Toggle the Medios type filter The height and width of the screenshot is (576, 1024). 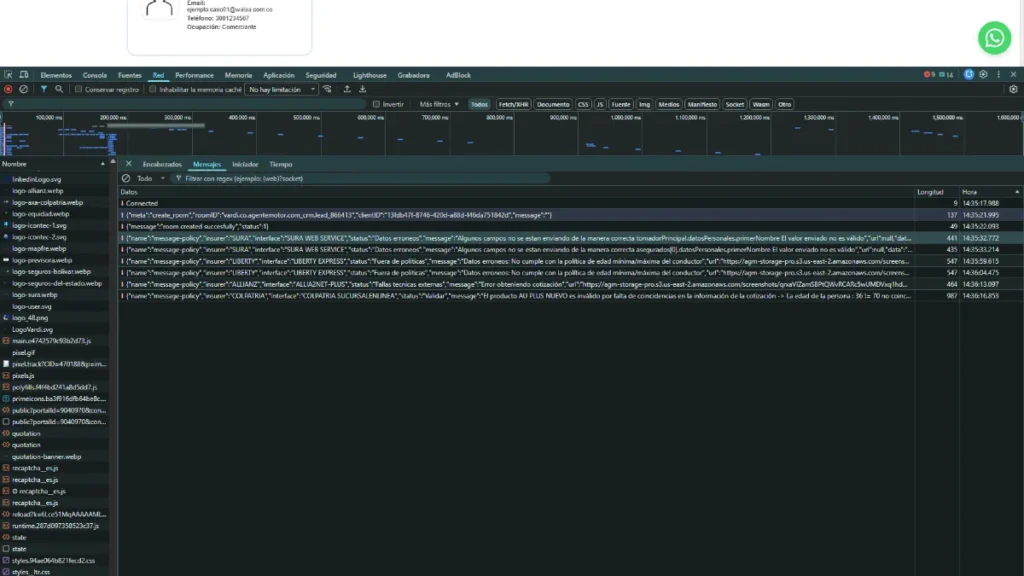tap(669, 104)
